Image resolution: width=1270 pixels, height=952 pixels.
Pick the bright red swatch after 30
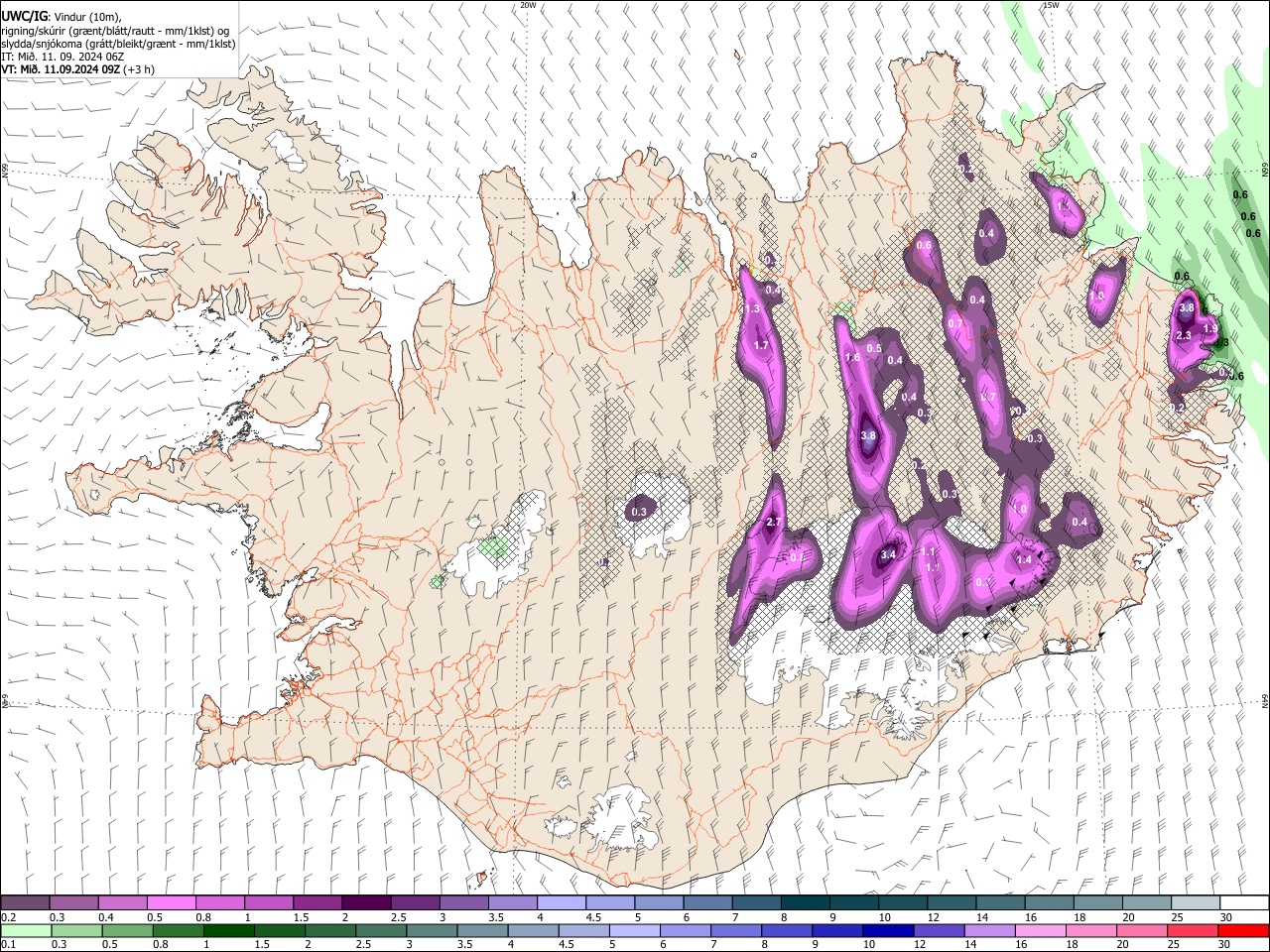click(1243, 930)
